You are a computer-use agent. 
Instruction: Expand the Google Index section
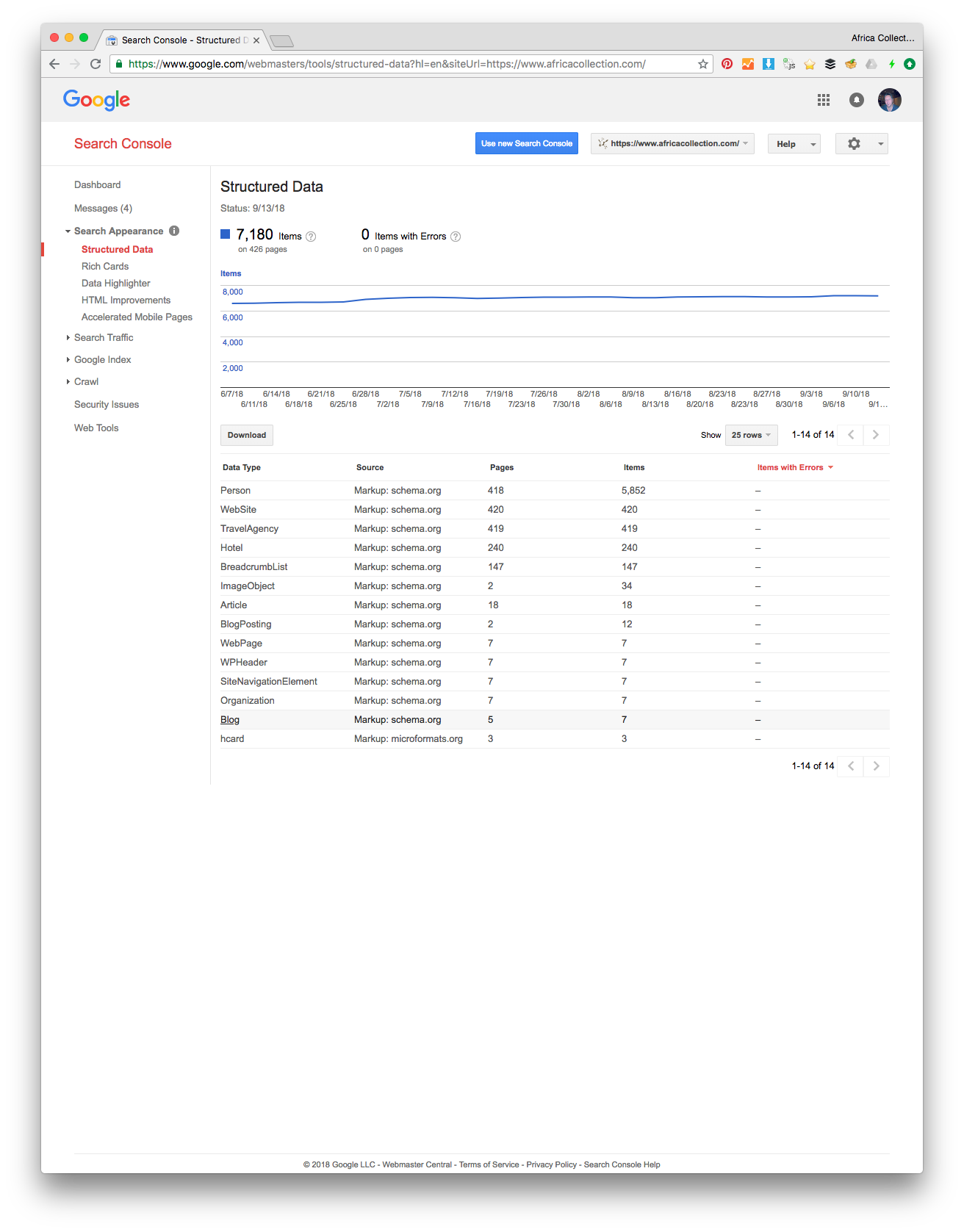click(x=68, y=360)
